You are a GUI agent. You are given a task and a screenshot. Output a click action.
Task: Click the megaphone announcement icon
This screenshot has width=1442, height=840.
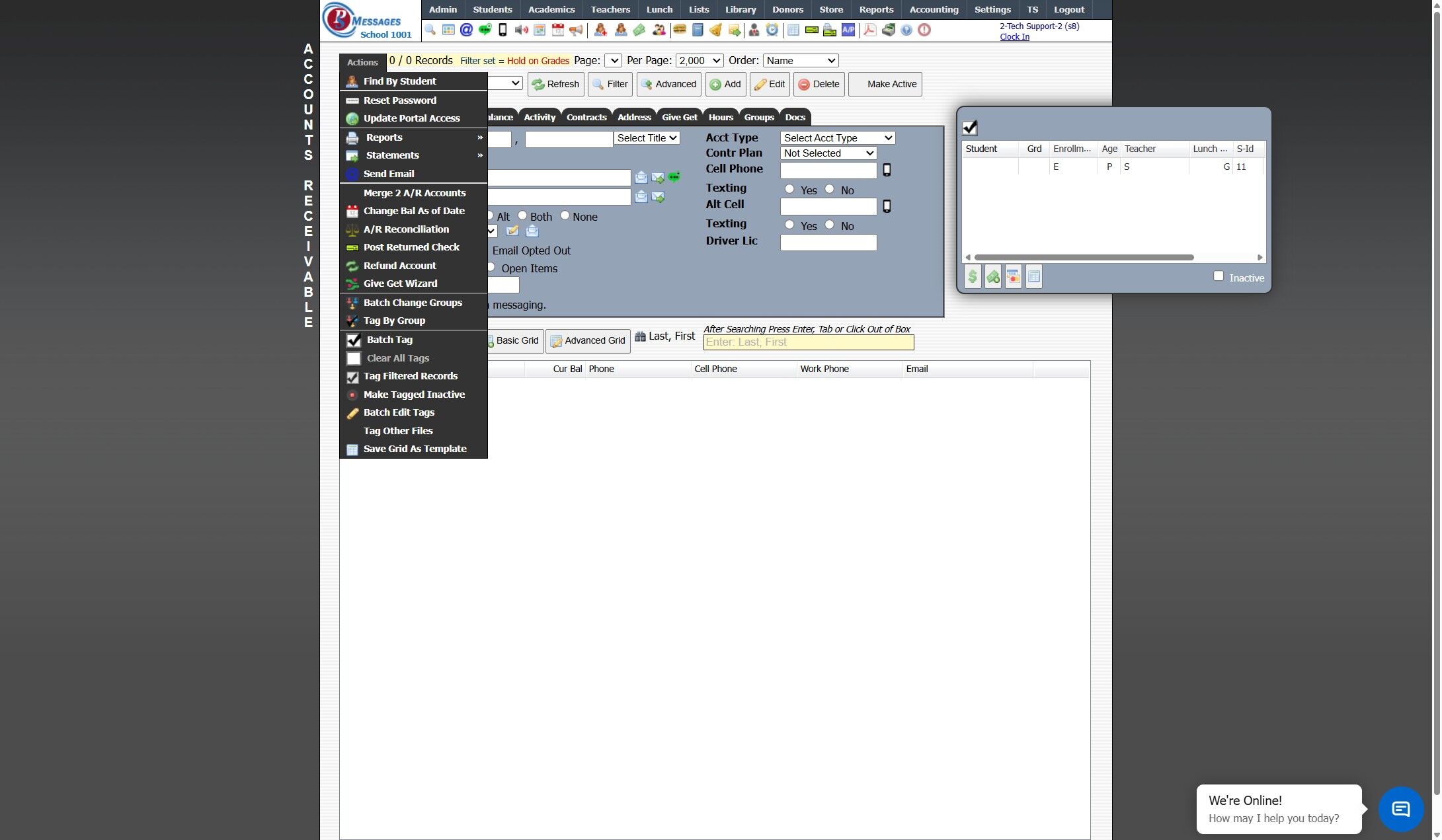pos(576,30)
